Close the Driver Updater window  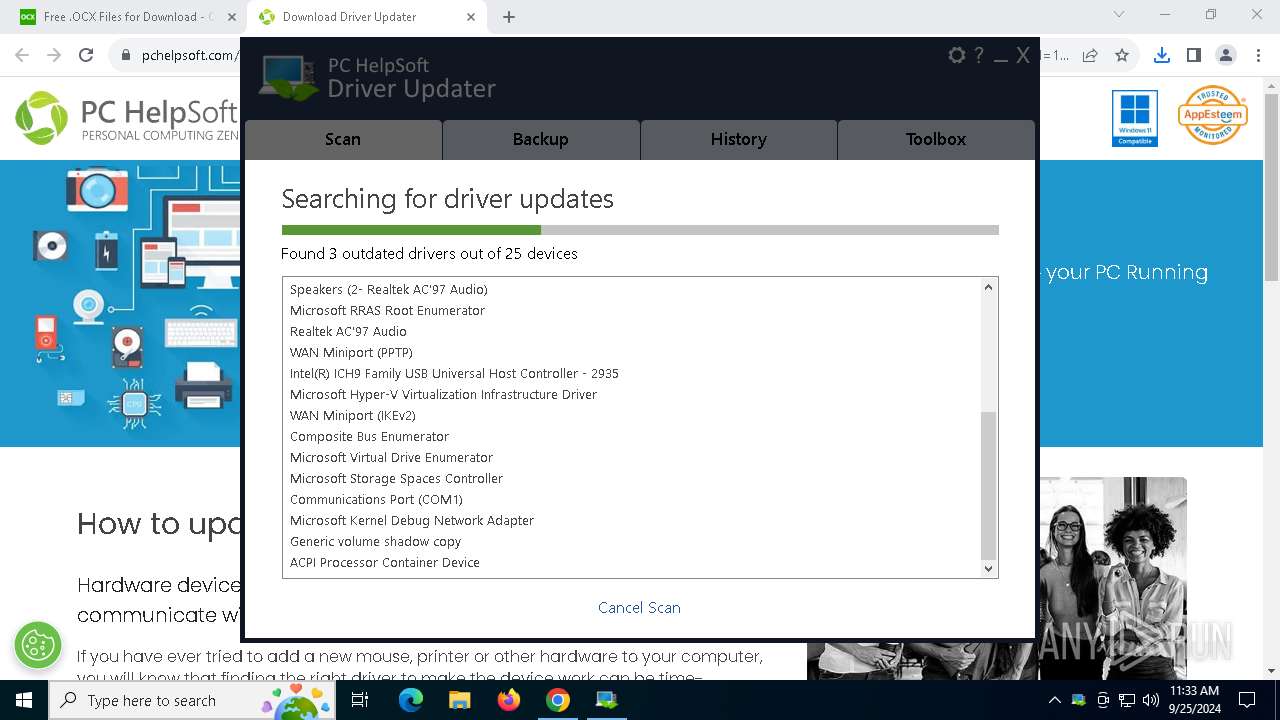pyautogui.click(x=1023, y=56)
